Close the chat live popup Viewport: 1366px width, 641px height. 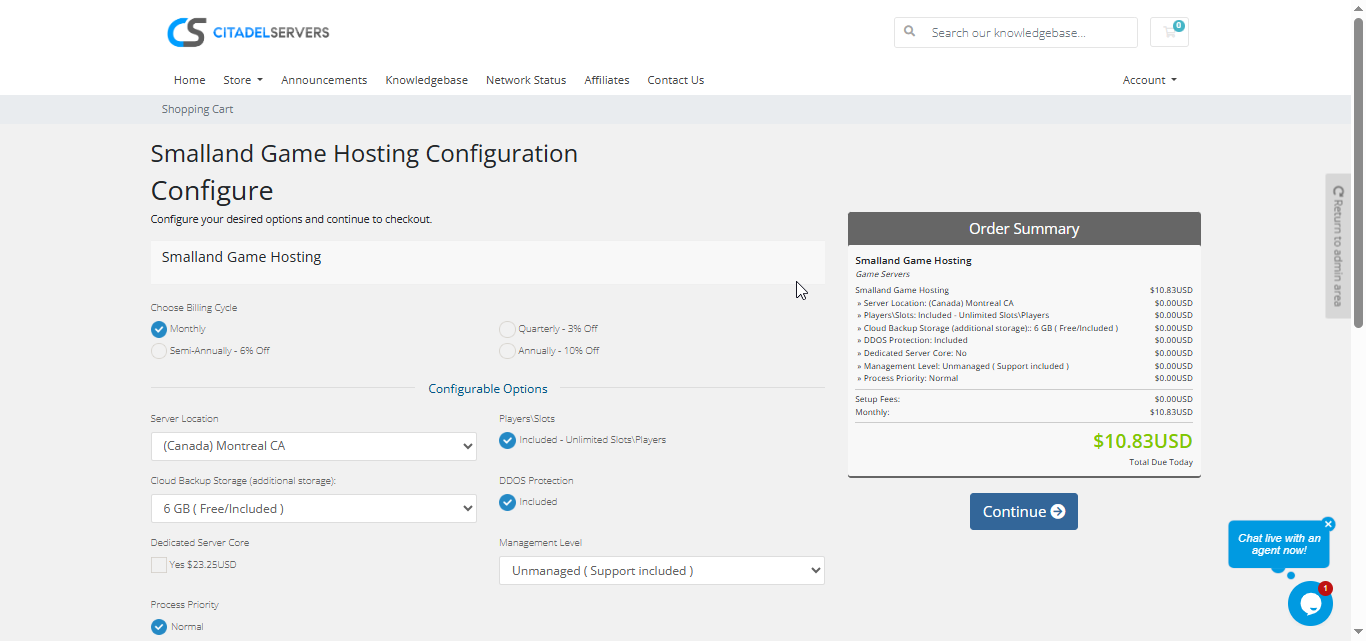[1328, 524]
